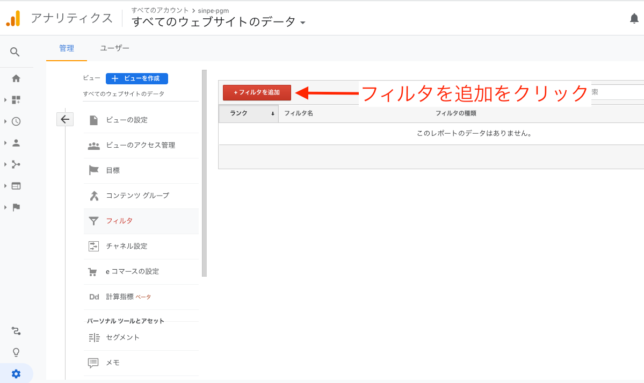Viewport: 644px width, 383px height.
Task: Click the people icon for ビューのアクセス管理
Action: tap(94, 145)
